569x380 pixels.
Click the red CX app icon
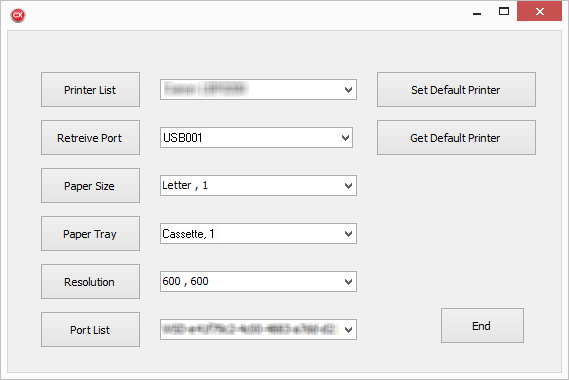(18, 15)
